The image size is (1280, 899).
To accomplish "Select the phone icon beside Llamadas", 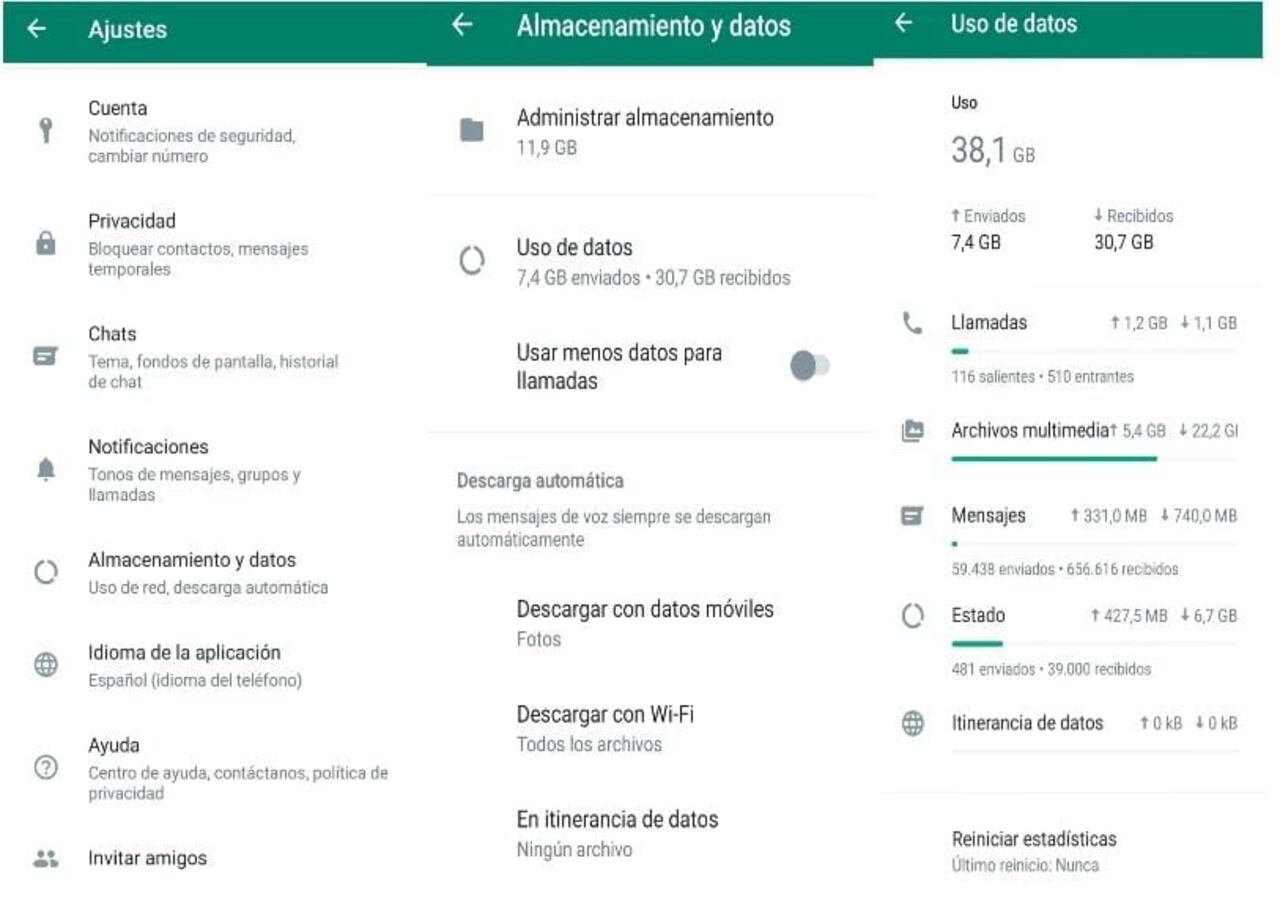I will point(911,323).
